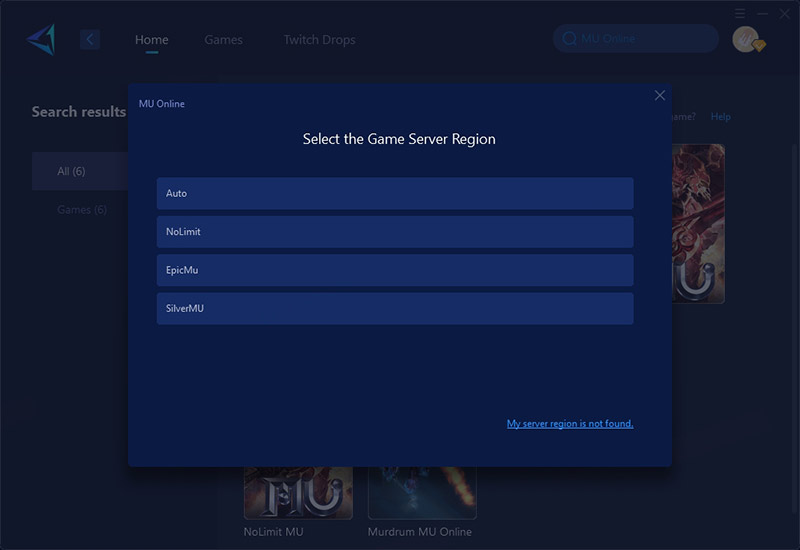Screen dimensions: 800x550
Task: Open the user profile avatar
Action: click(746, 39)
